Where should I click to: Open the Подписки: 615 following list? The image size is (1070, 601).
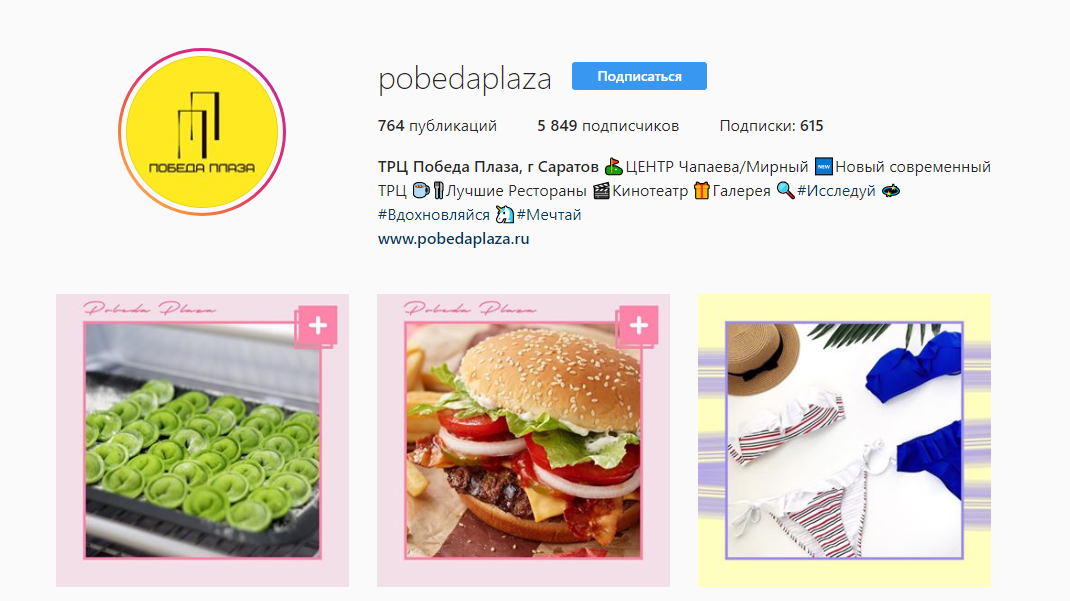771,126
